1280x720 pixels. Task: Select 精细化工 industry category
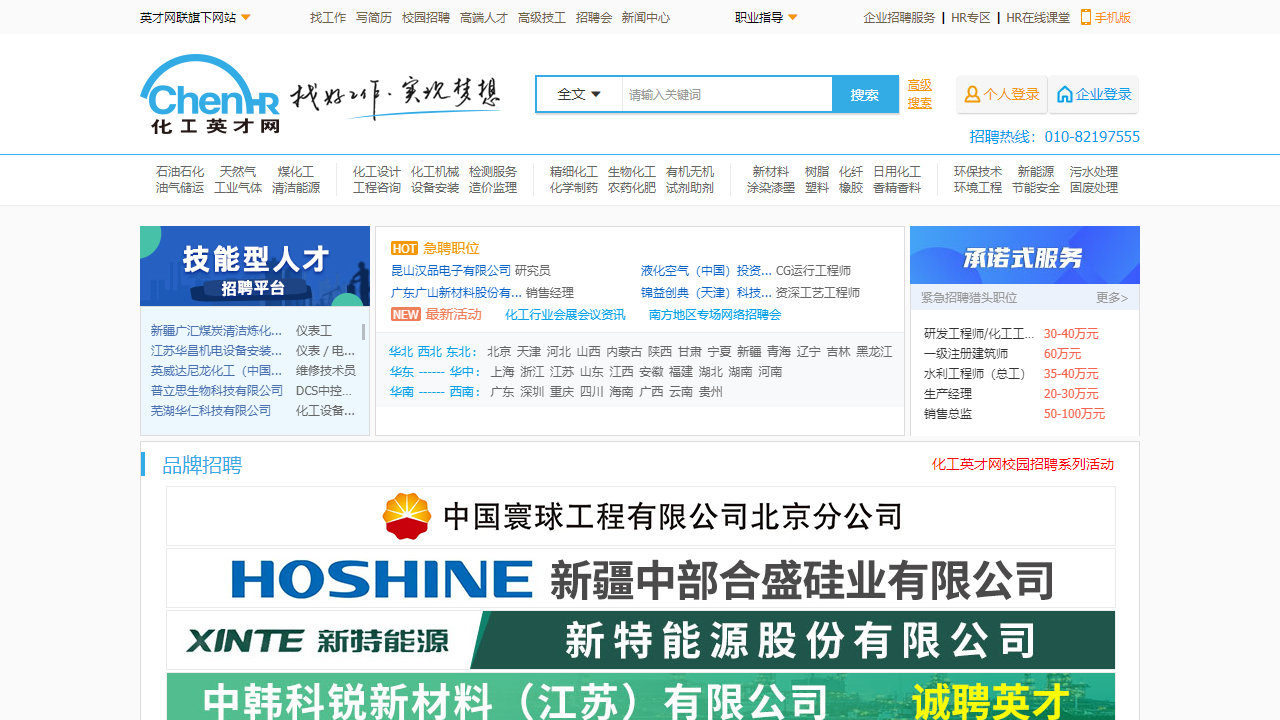(x=574, y=172)
